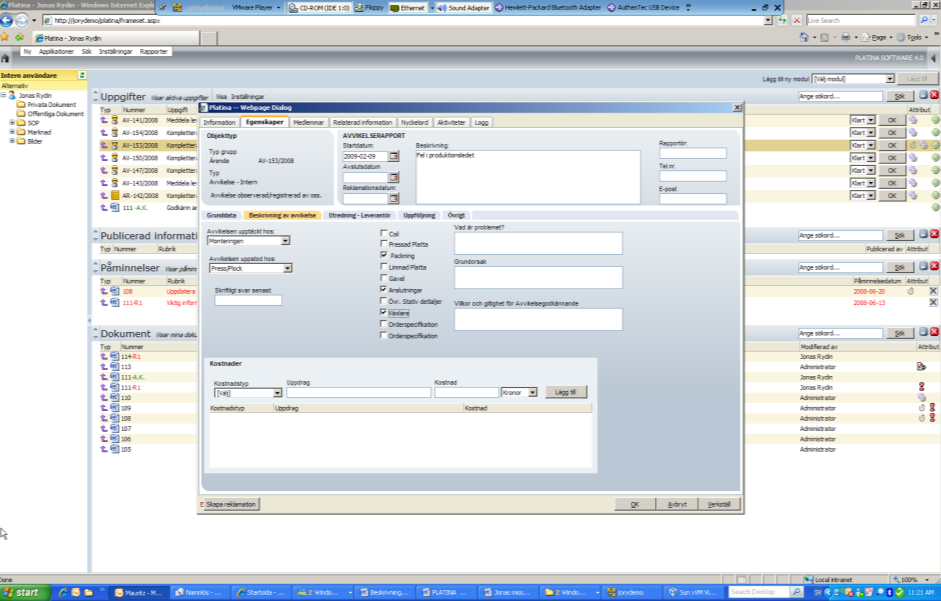Open the Rapporter menu

154,52
